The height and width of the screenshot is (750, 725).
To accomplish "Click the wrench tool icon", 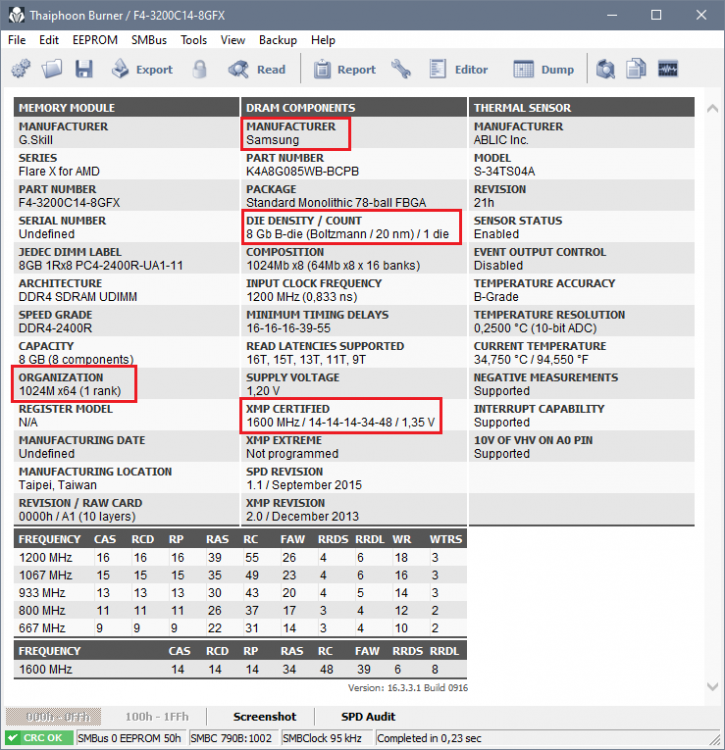I will pyautogui.click(x=401, y=69).
